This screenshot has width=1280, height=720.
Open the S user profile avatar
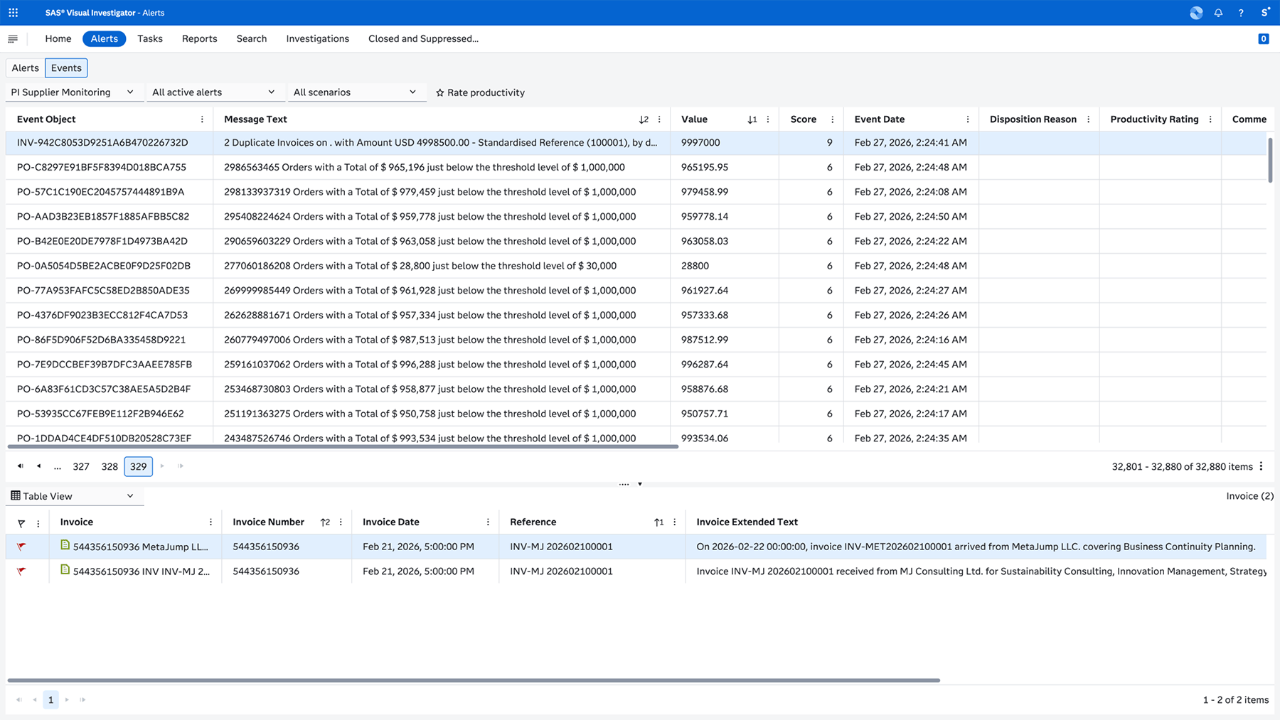(x=1263, y=12)
